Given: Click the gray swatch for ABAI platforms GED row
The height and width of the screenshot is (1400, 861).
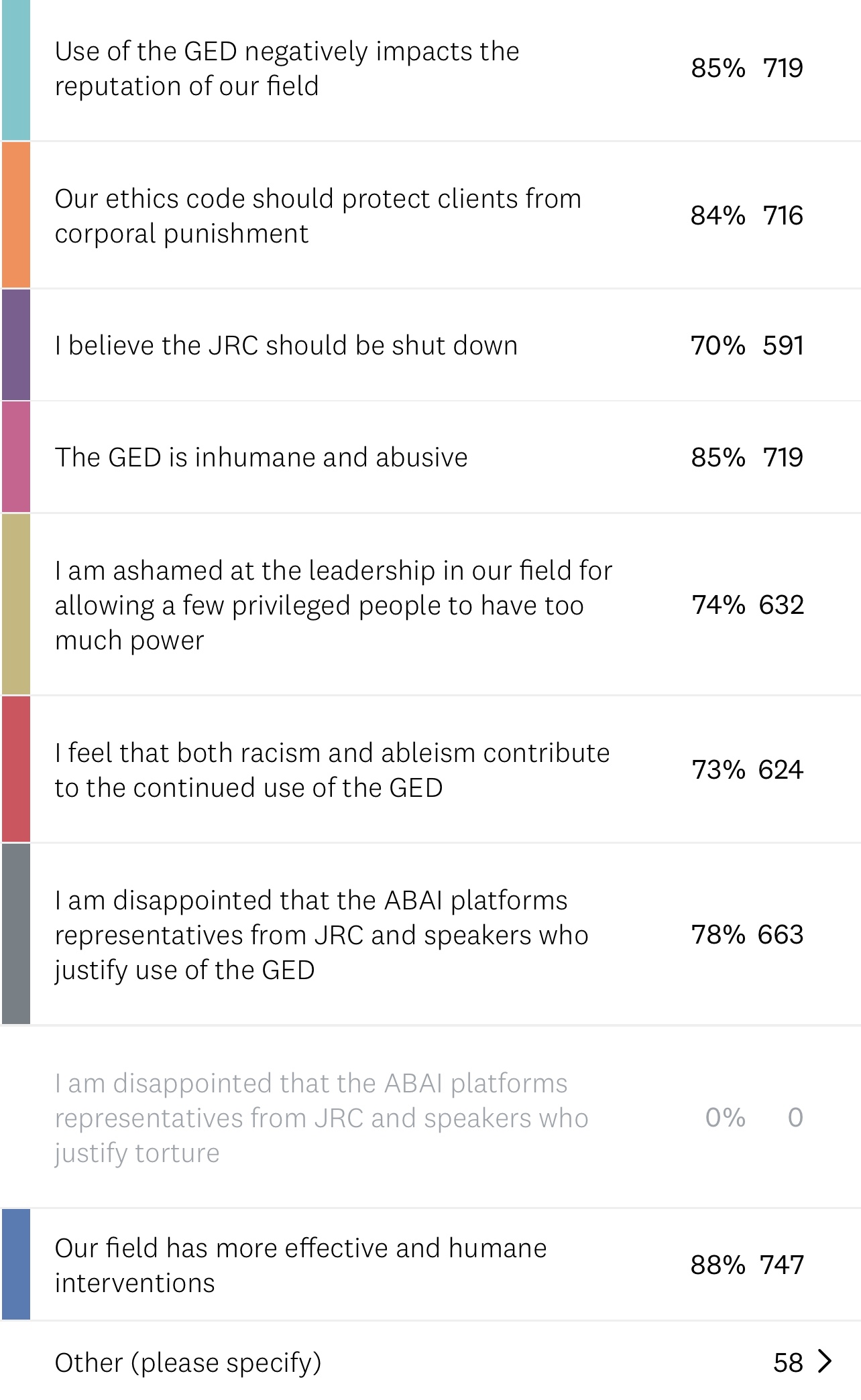Looking at the screenshot, I should coord(16,934).
